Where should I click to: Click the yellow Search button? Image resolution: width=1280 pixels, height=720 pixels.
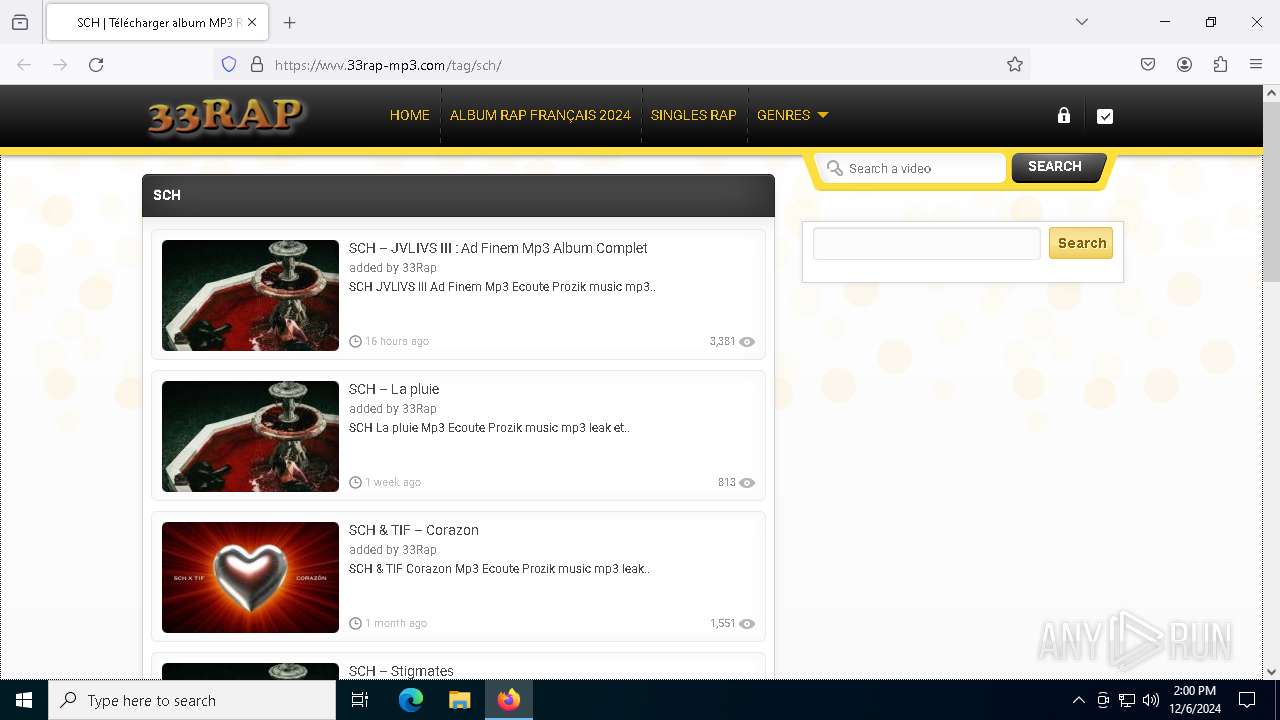point(1081,243)
